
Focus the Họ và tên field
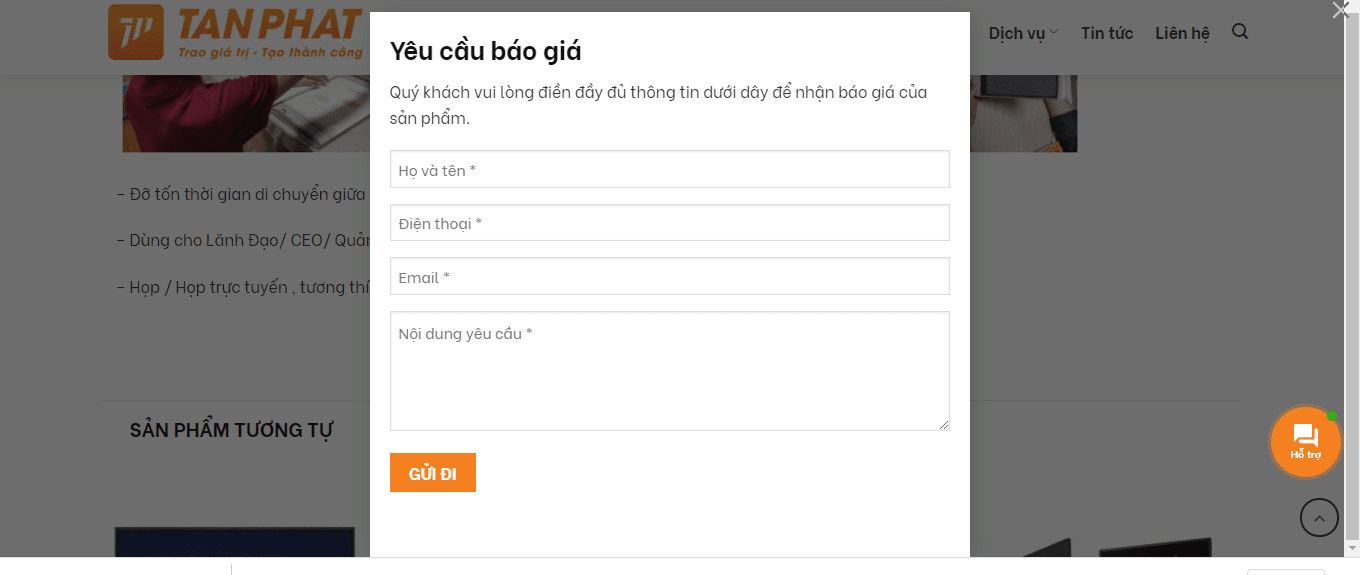click(669, 170)
